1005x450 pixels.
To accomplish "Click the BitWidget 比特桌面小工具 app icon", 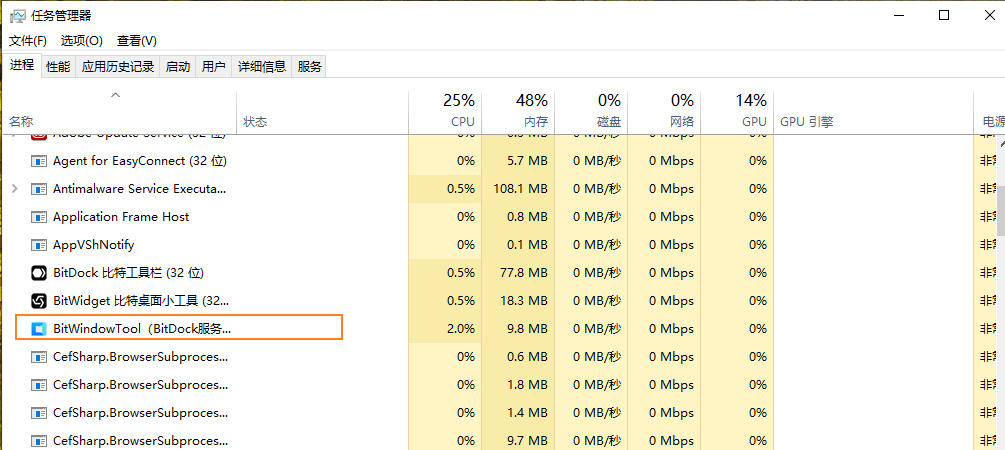I will coord(39,301).
